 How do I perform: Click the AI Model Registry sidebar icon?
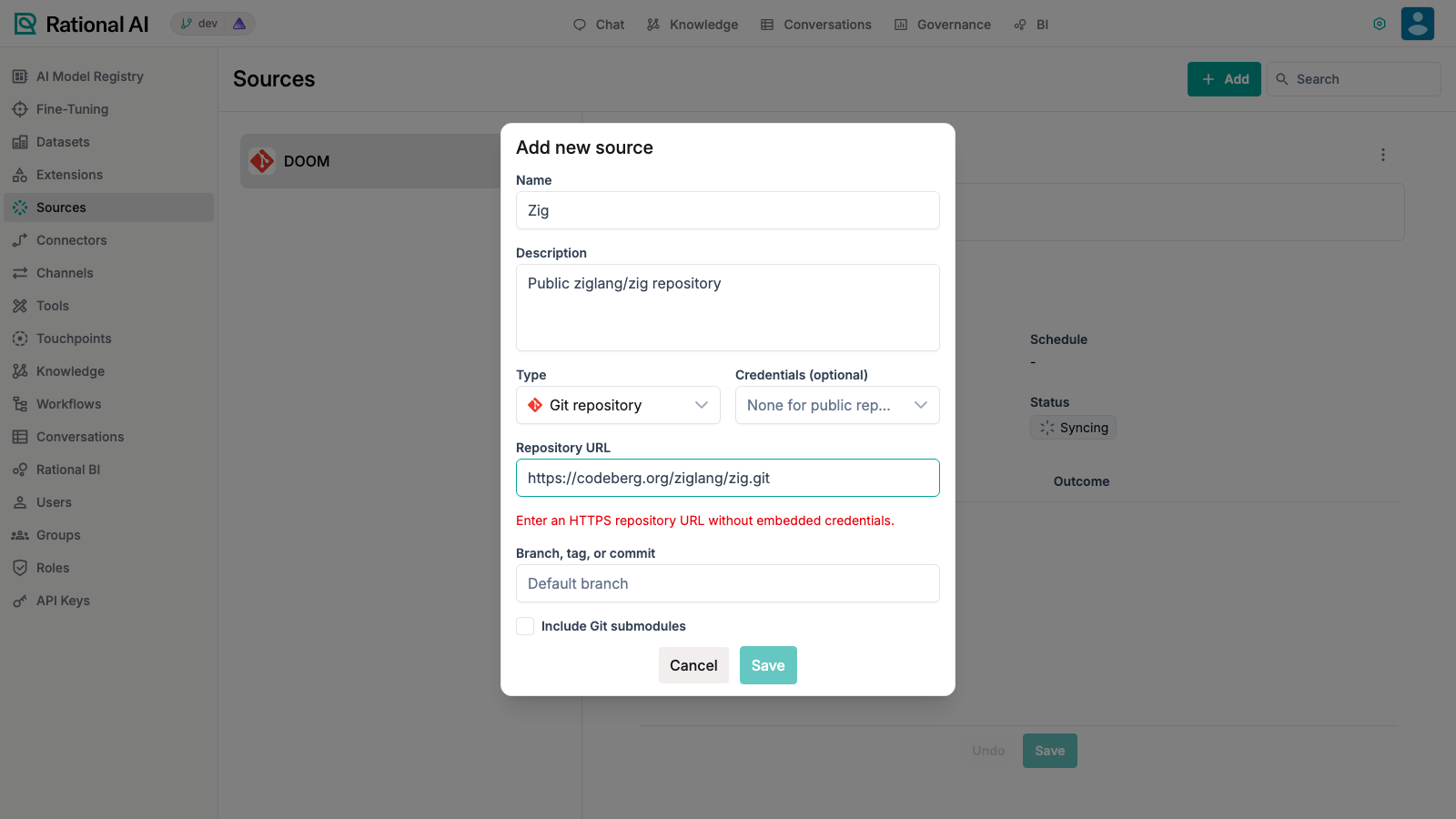tap(20, 76)
